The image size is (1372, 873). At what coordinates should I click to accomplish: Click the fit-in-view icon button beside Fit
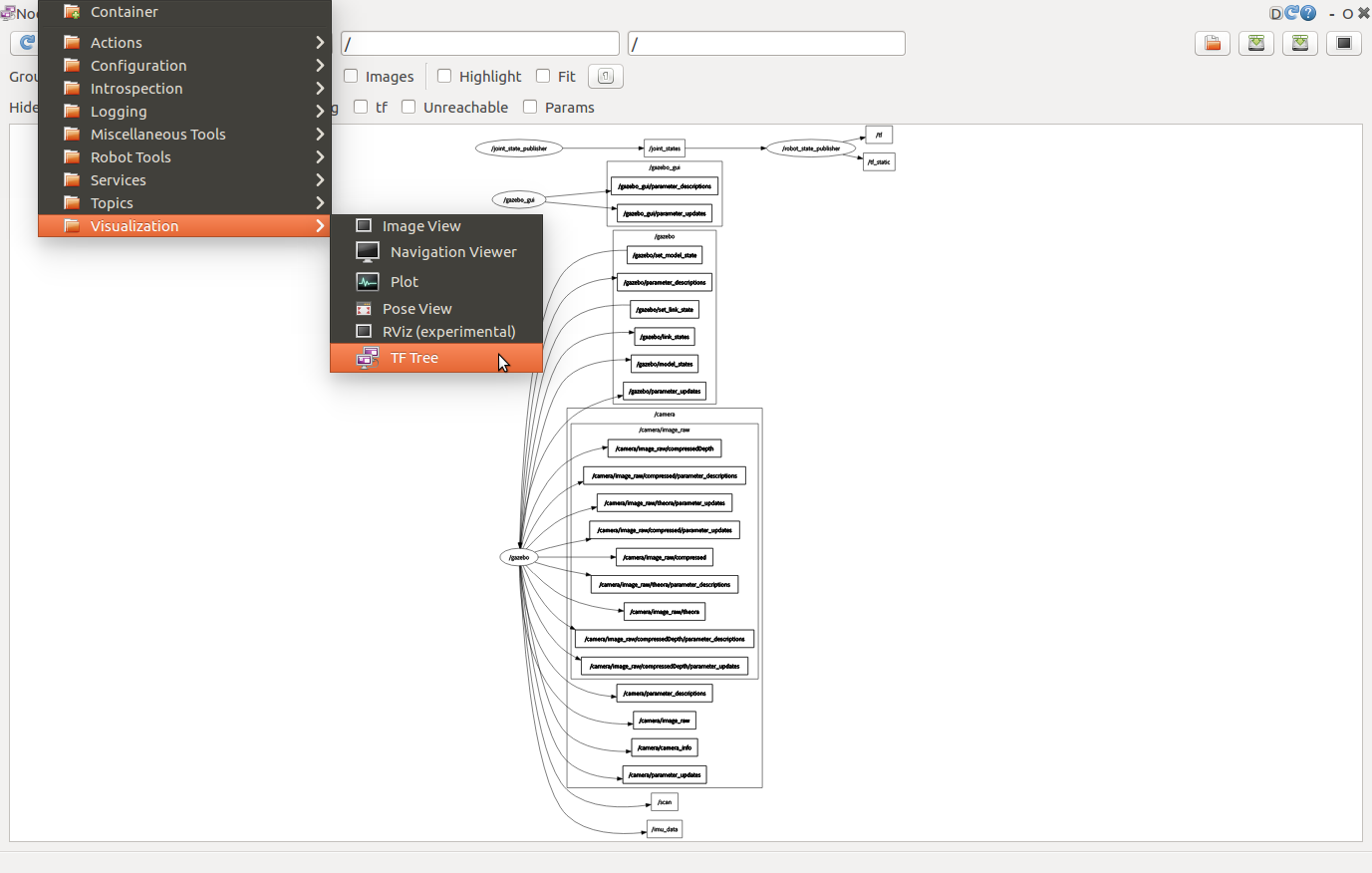click(606, 76)
